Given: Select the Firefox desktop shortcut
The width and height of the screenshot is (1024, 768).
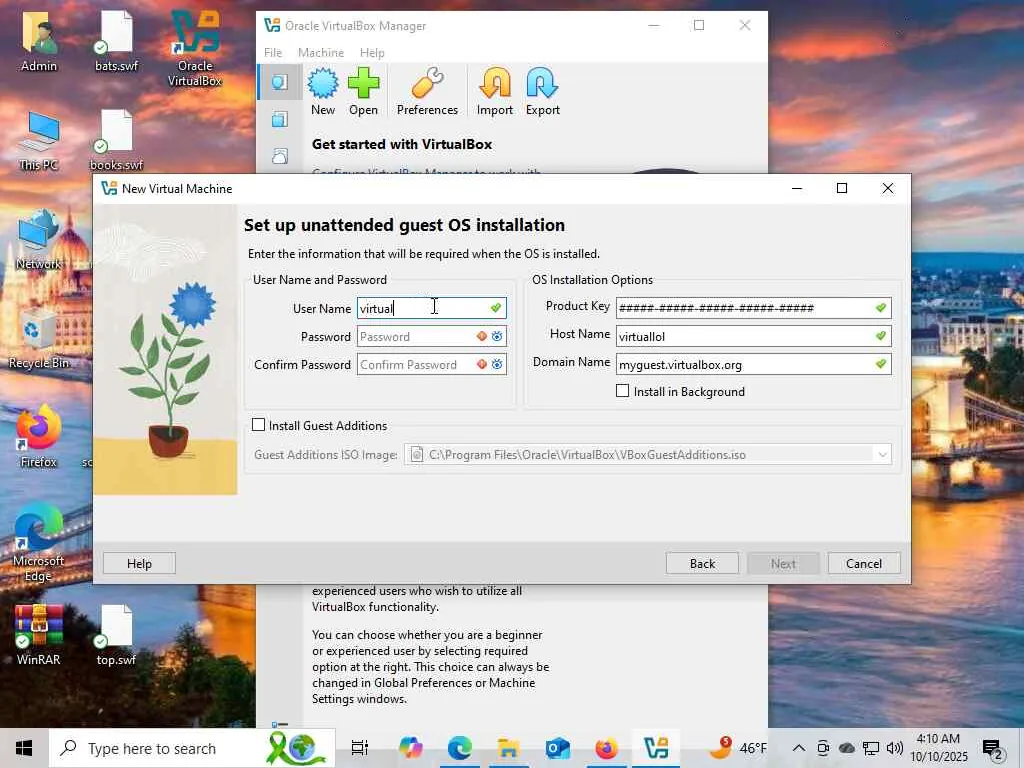Looking at the screenshot, I should 39,436.
